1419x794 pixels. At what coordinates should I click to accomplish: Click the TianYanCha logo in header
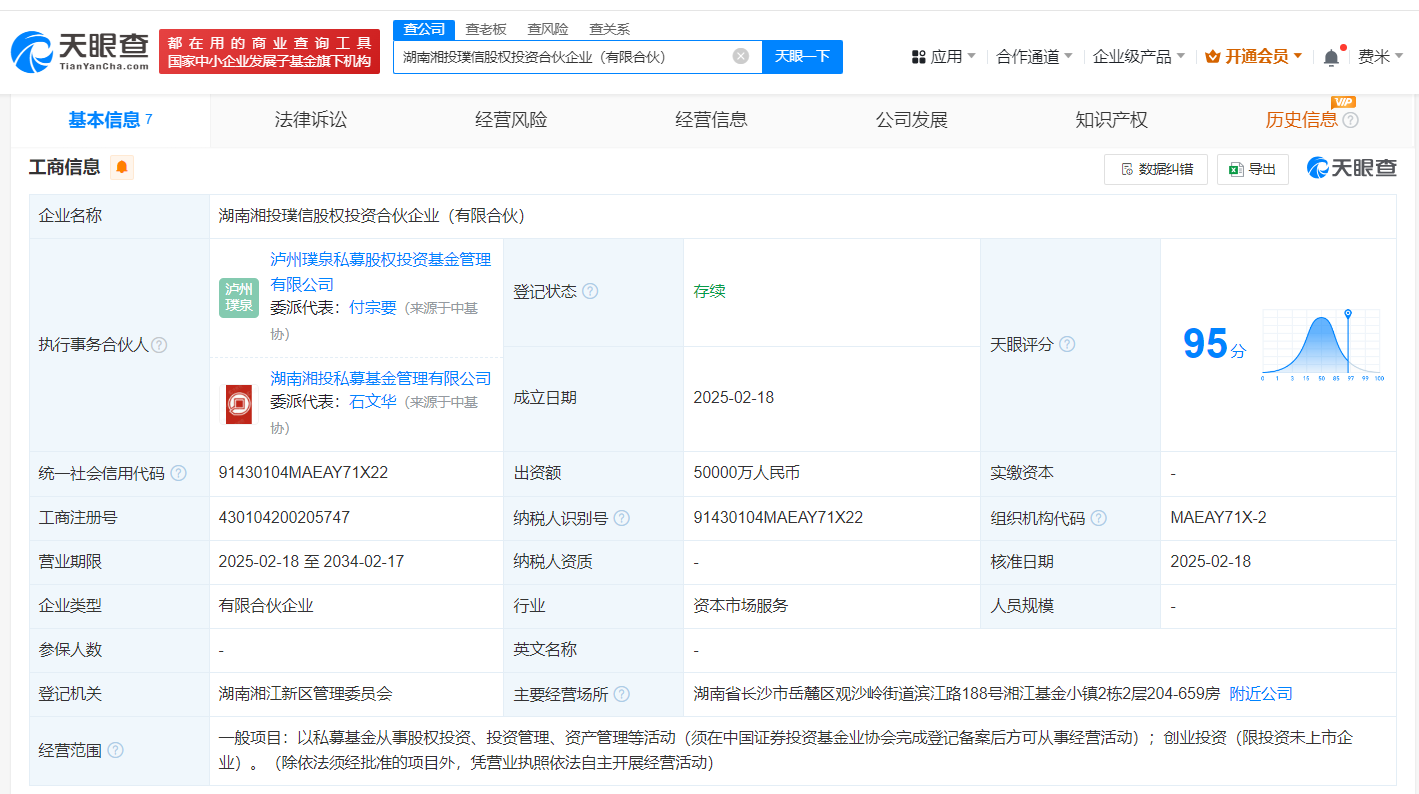[x=80, y=51]
